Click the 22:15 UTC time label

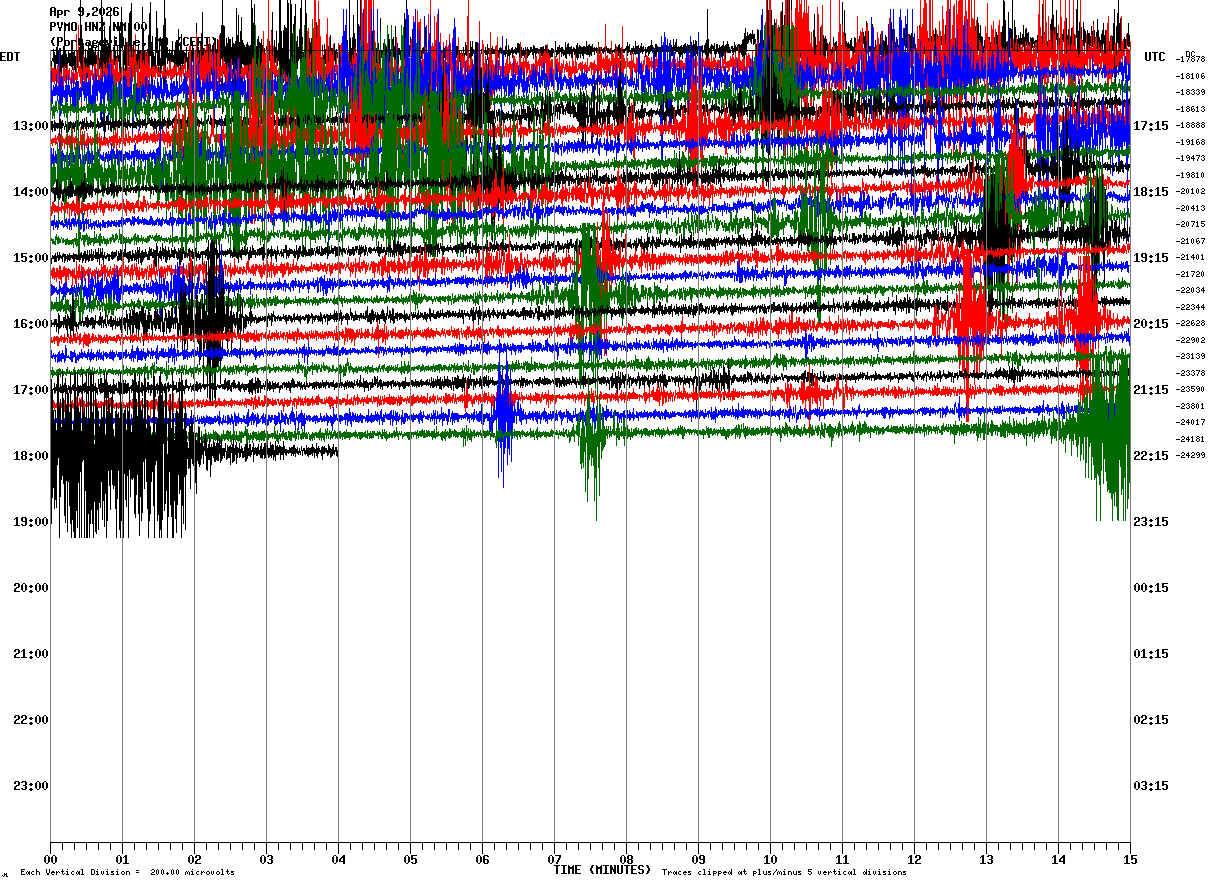[x=1151, y=456]
